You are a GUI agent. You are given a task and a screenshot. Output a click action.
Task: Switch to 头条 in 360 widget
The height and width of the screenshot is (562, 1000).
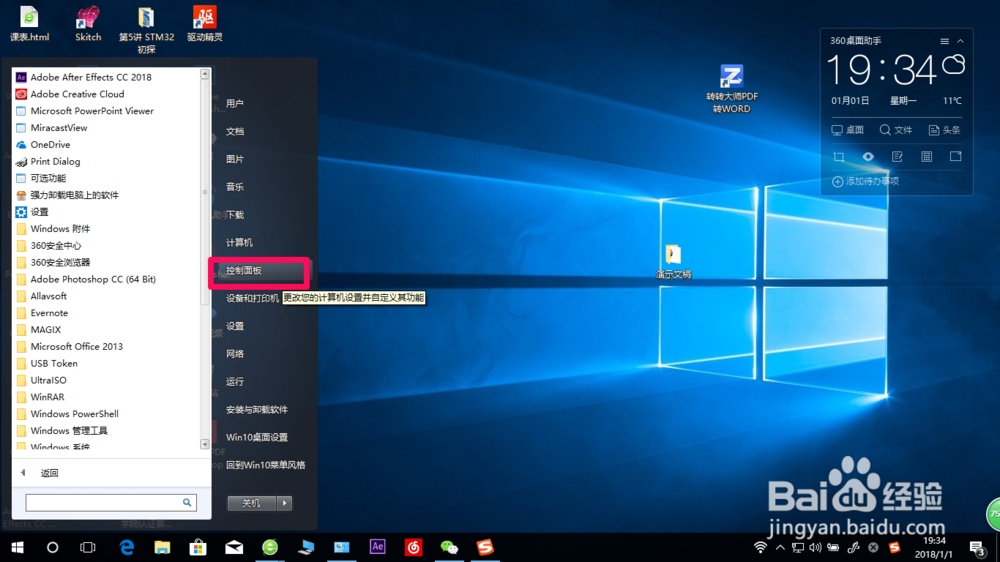click(945, 130)
